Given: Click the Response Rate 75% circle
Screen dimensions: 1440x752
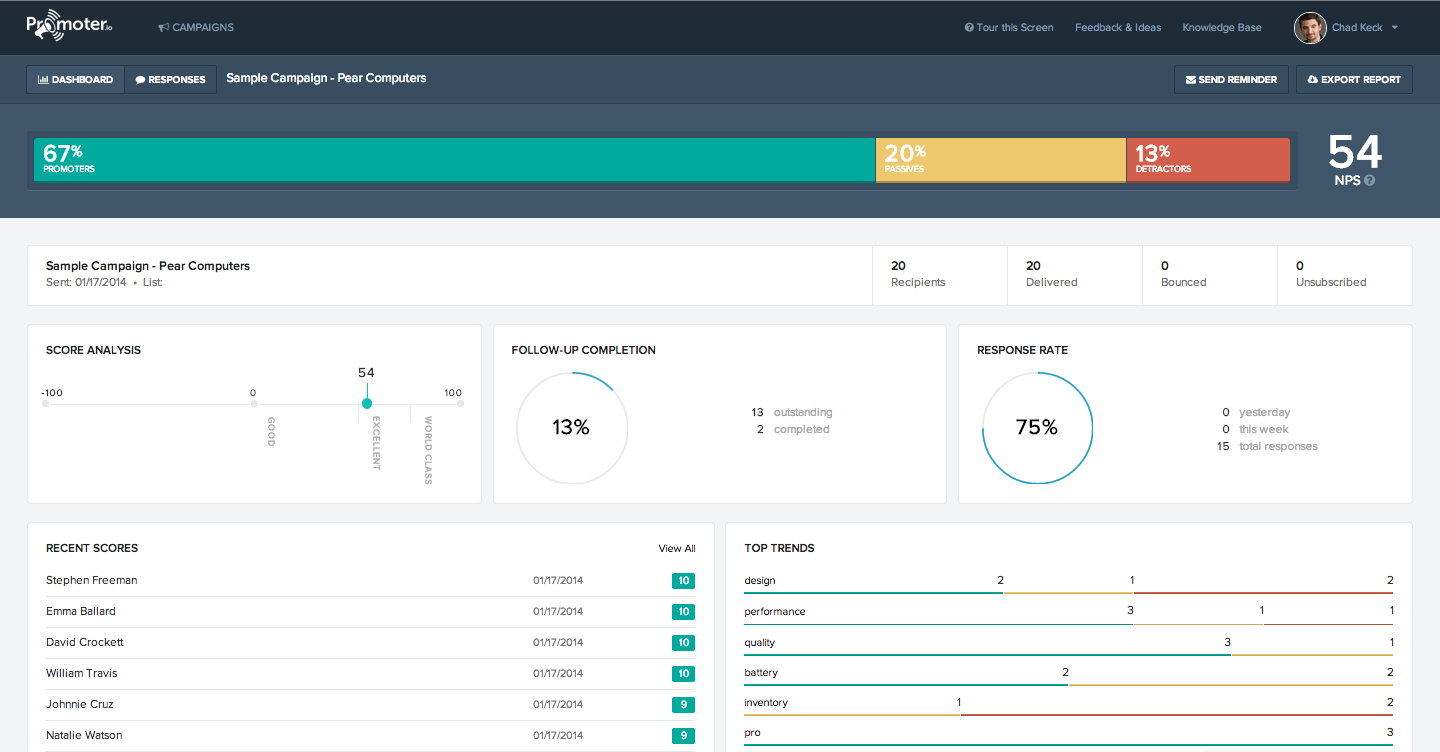Looking at the screenshot, I should pyautogui.click(x=1037, y=428).
